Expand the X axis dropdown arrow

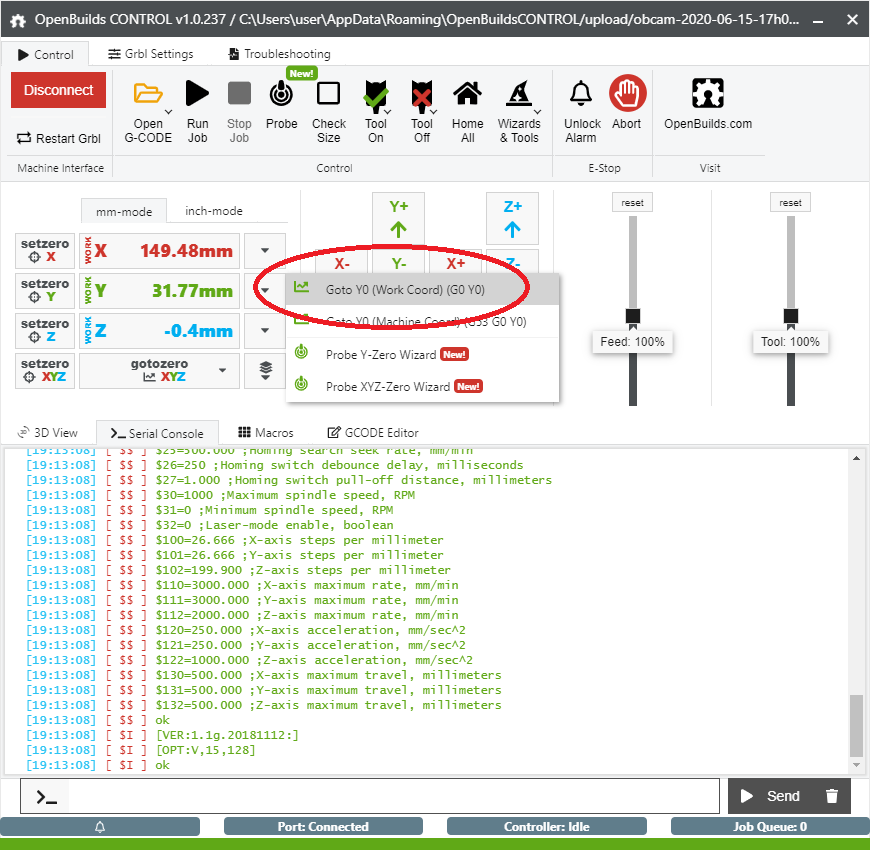coord(265,250)
